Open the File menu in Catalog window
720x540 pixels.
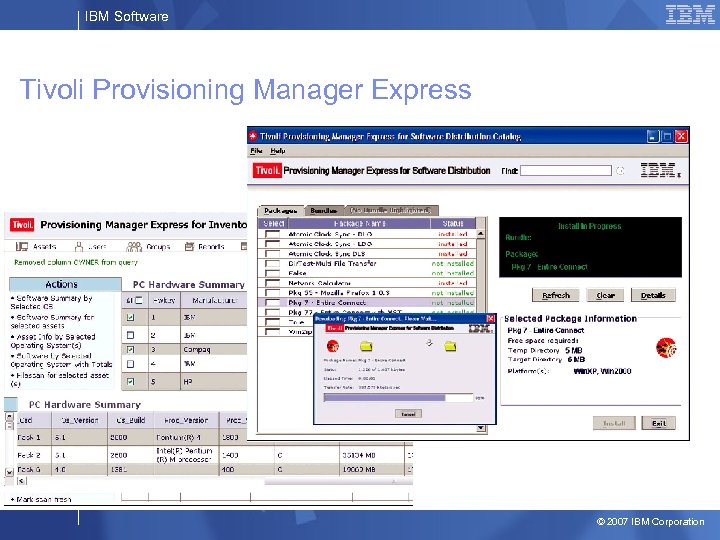256,151
